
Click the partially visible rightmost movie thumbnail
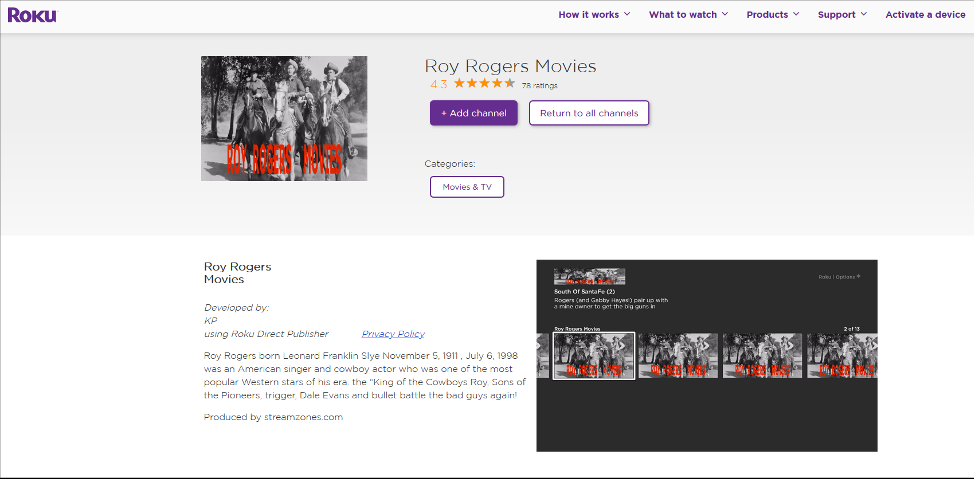pos(842,355)
